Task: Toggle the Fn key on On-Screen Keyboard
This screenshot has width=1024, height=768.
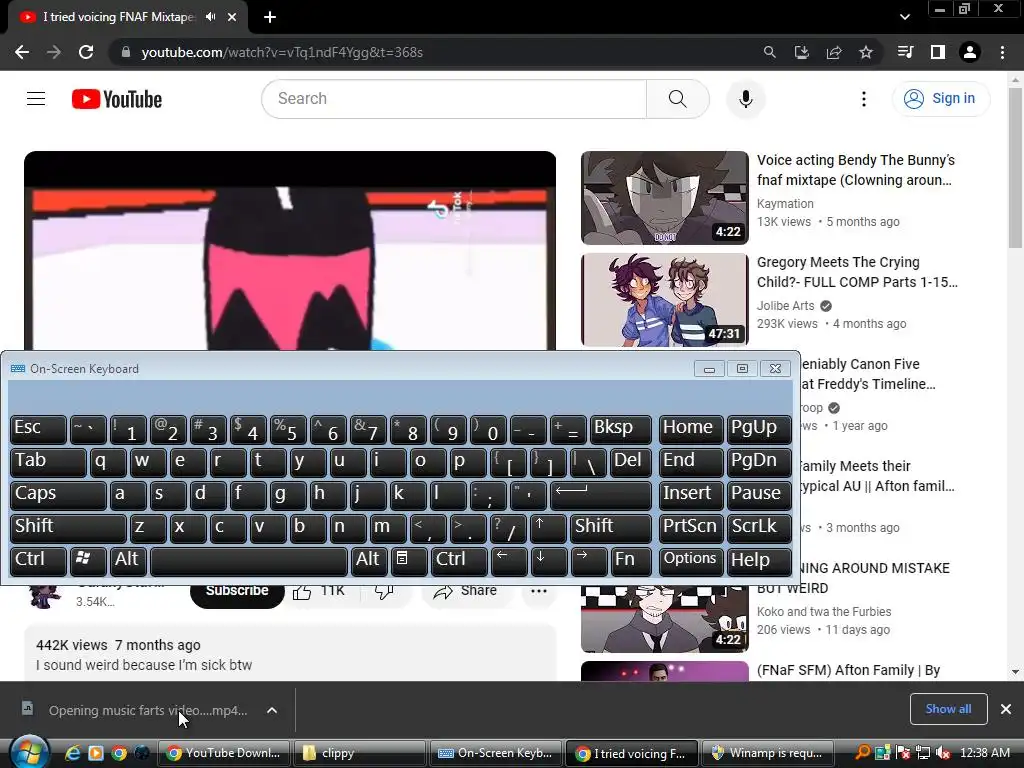Action: tap(631, 561)
